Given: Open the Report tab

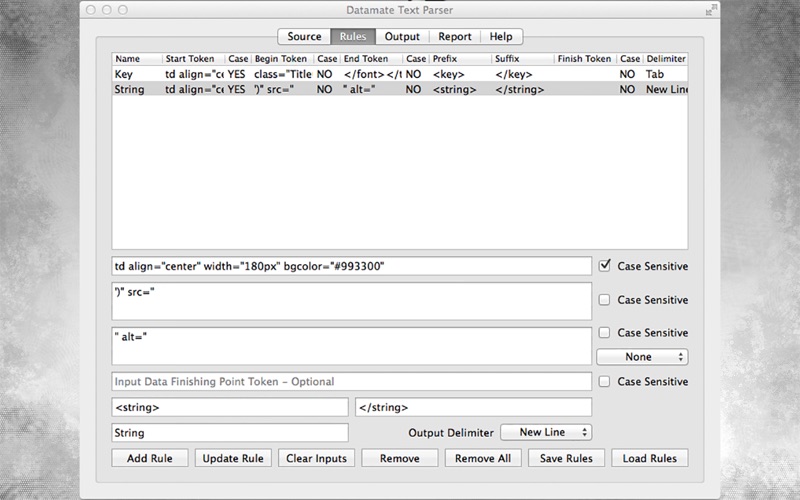Looking at the screenshot, I should [x=455, y=37].
